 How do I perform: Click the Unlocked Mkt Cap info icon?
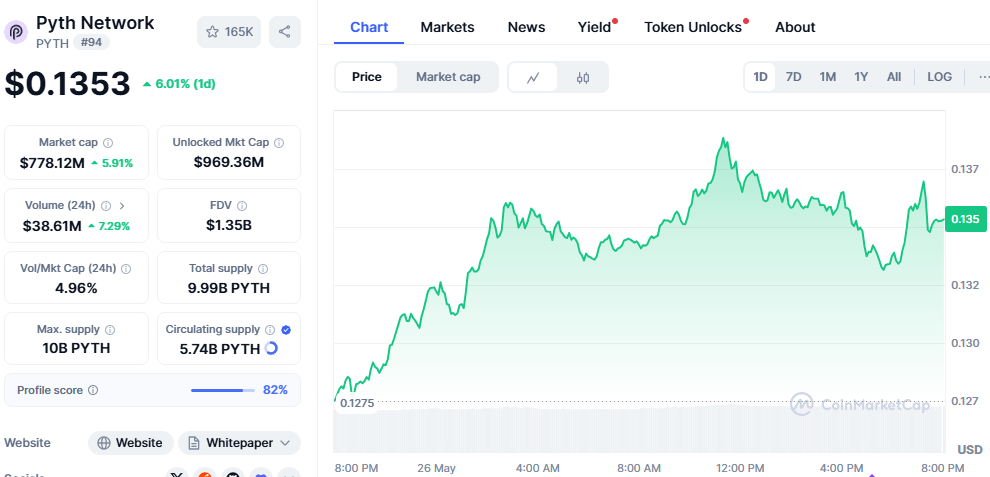tap(279, 143)
